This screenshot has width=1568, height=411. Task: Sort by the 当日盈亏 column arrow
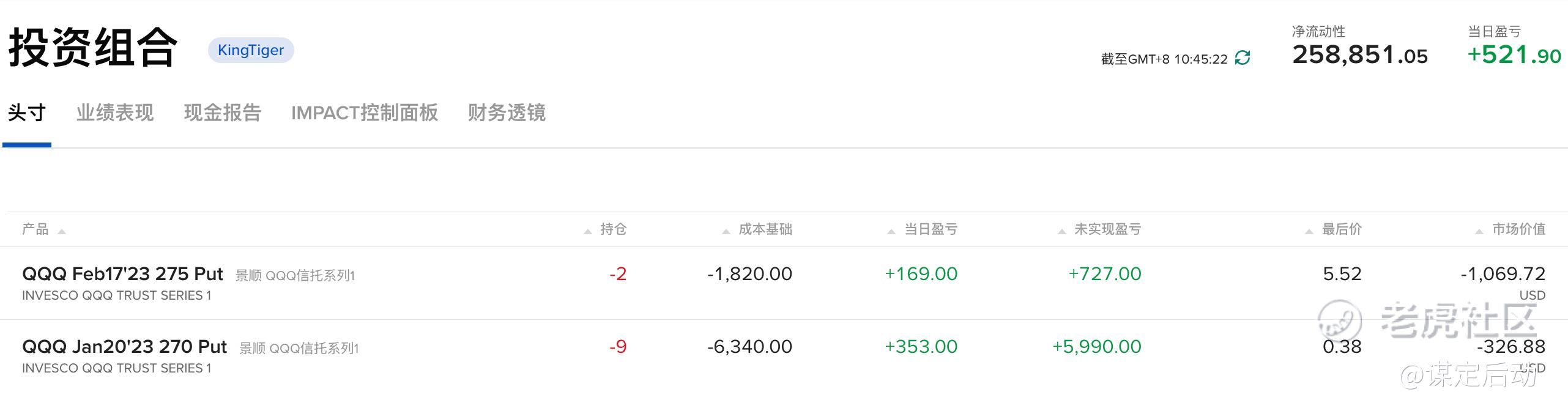[891, 231]
